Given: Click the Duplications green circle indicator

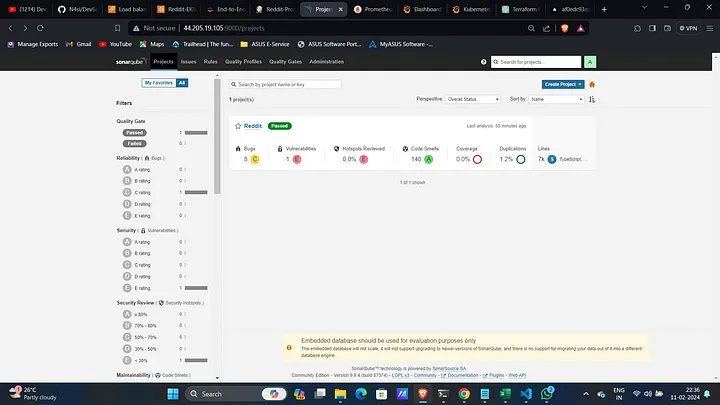Looking at the screenshot, I should [521, 159].
